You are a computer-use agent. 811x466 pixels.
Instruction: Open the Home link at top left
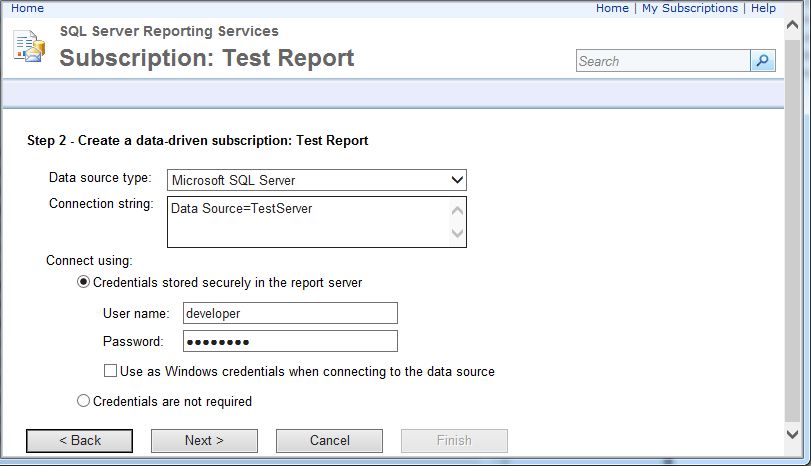[x=27, y=8]
